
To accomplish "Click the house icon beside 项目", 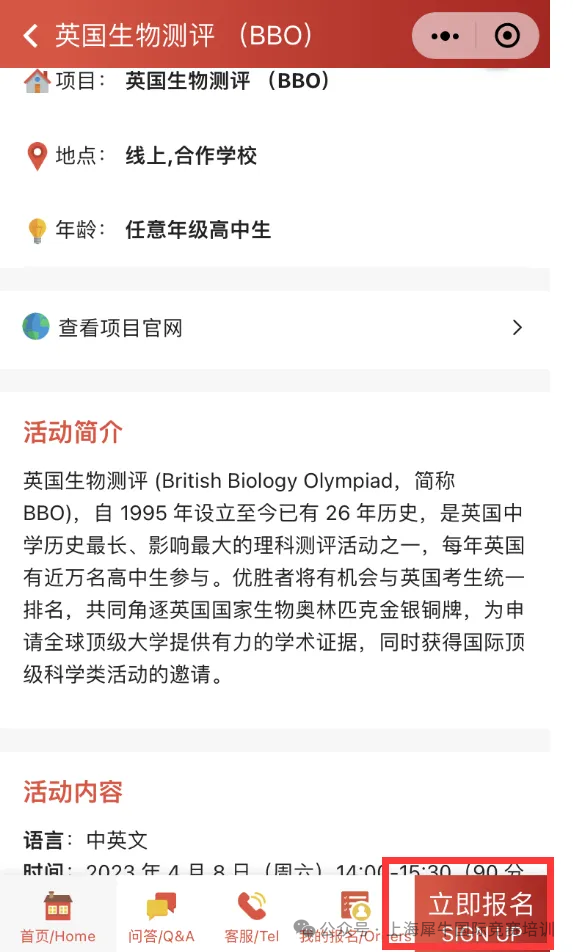I will click(x=37, y=81).
